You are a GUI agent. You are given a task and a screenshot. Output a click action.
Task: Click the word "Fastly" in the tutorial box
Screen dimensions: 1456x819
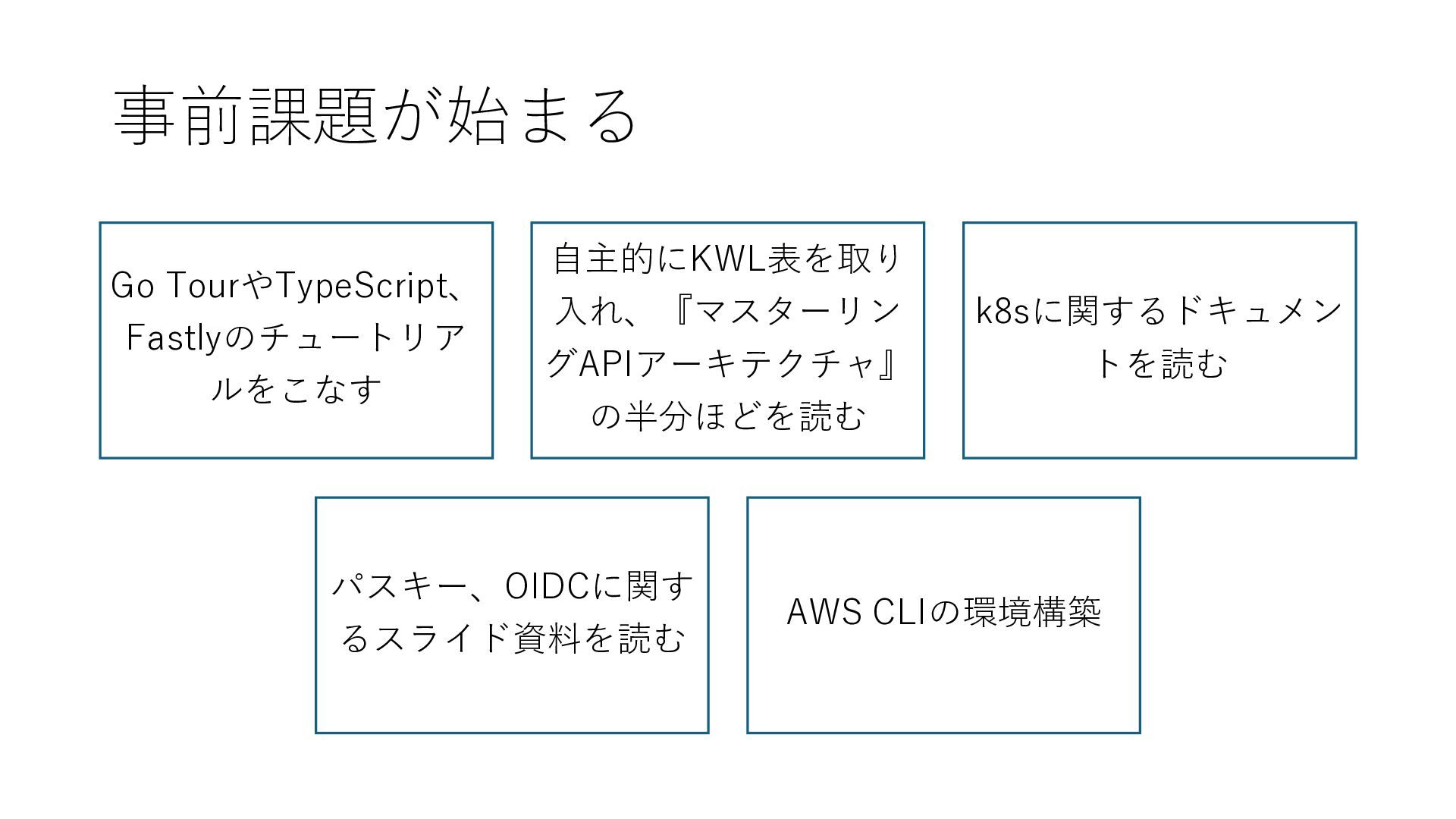172,338
